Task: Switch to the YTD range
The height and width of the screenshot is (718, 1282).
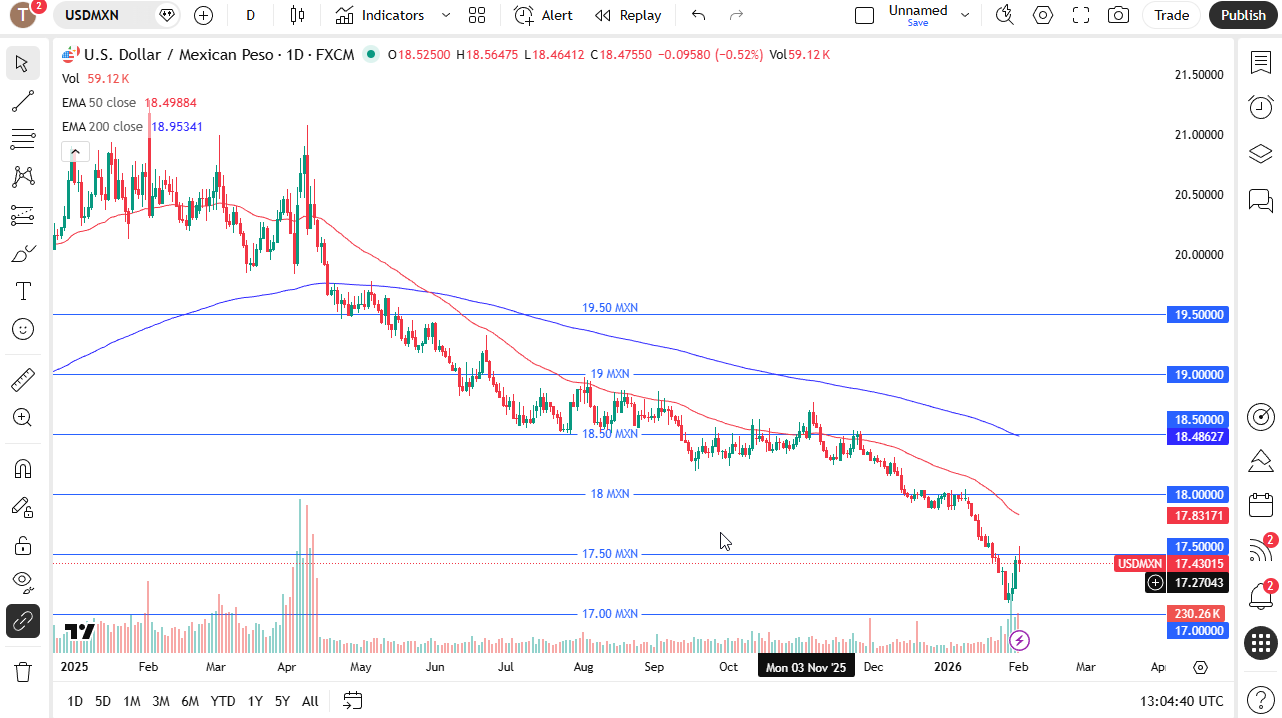Action: point(223,701)
